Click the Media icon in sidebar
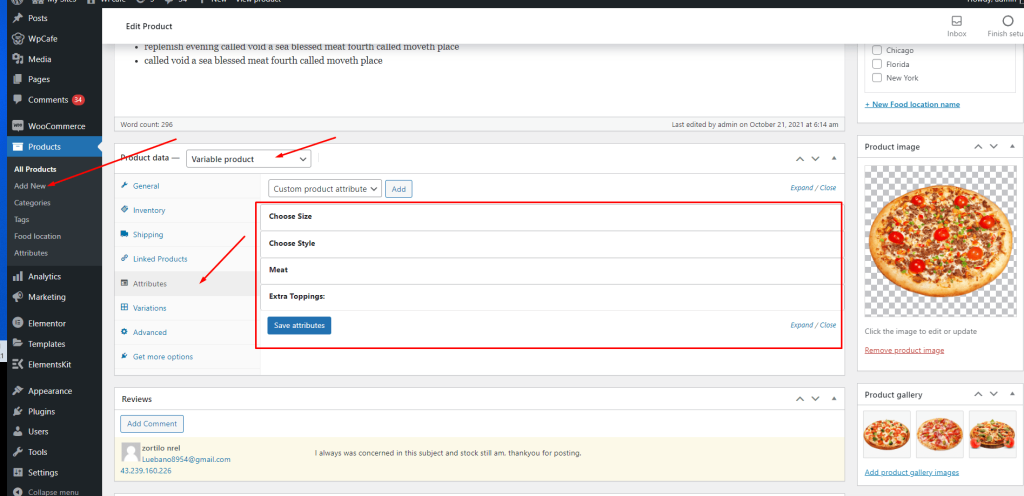Screen dimensions: 1024x496 tap(18, 59)
